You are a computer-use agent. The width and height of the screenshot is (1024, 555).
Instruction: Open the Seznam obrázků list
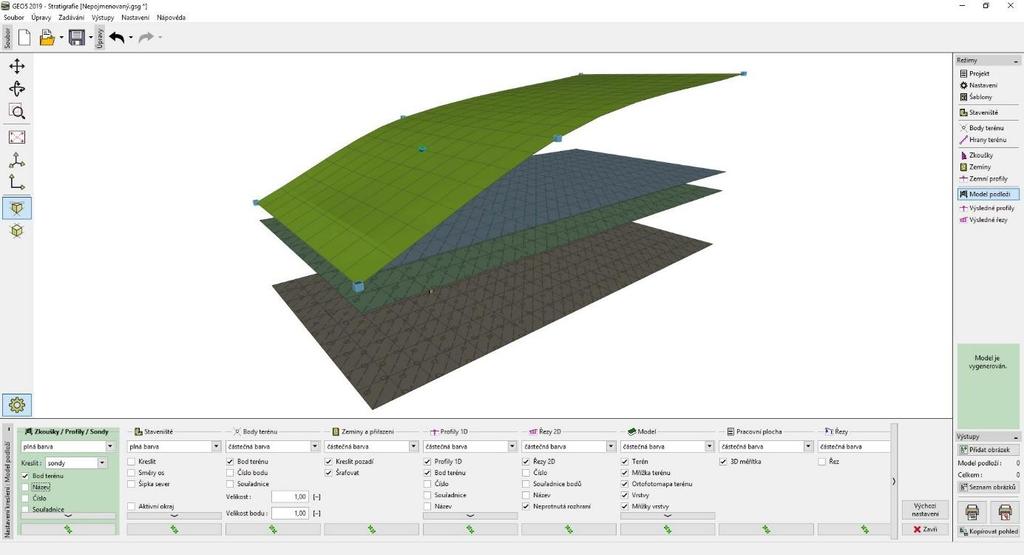tap(988, 487)
